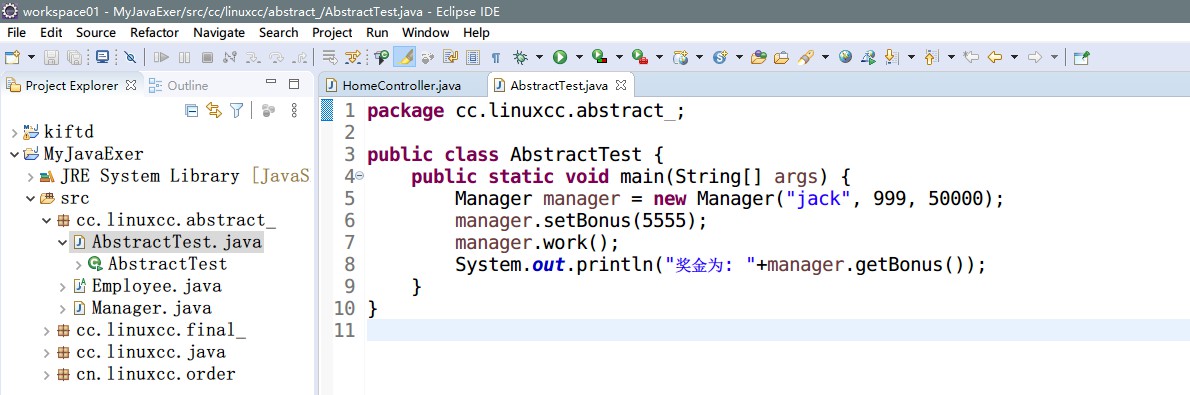This screenshot has width=1190, height=395.
Task: Click the Save All icon
Action: [74, 57]
